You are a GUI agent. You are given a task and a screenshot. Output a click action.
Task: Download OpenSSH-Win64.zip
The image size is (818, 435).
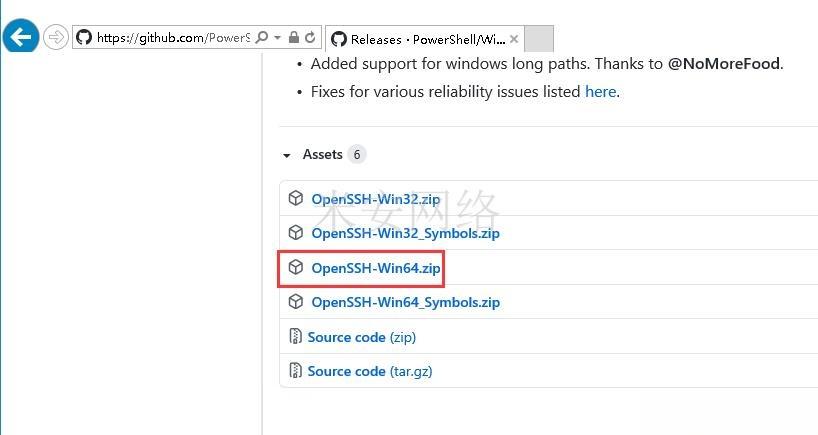(376, 268)
